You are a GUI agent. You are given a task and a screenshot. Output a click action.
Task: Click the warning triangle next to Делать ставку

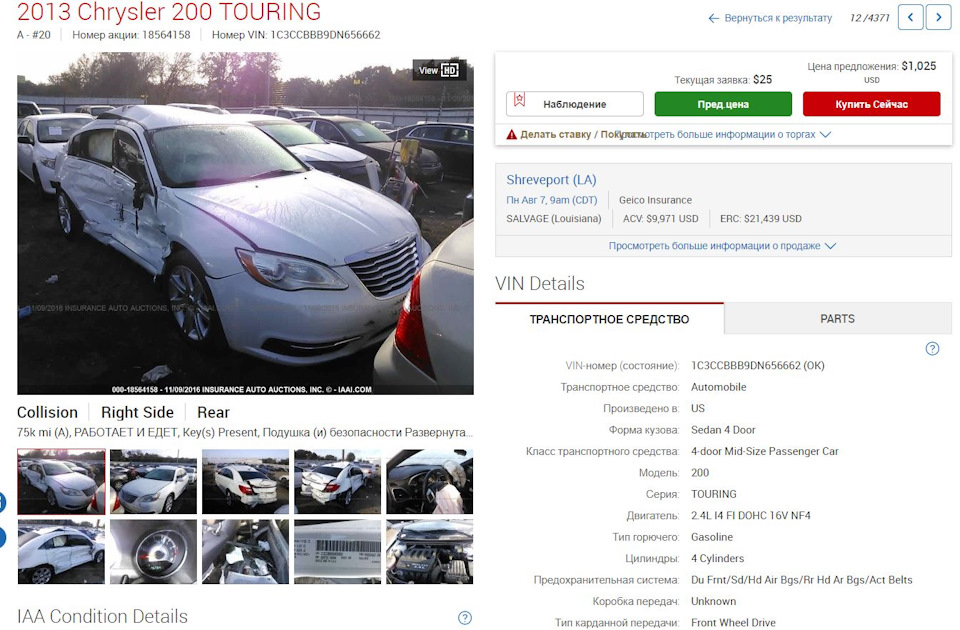point(512,135)
